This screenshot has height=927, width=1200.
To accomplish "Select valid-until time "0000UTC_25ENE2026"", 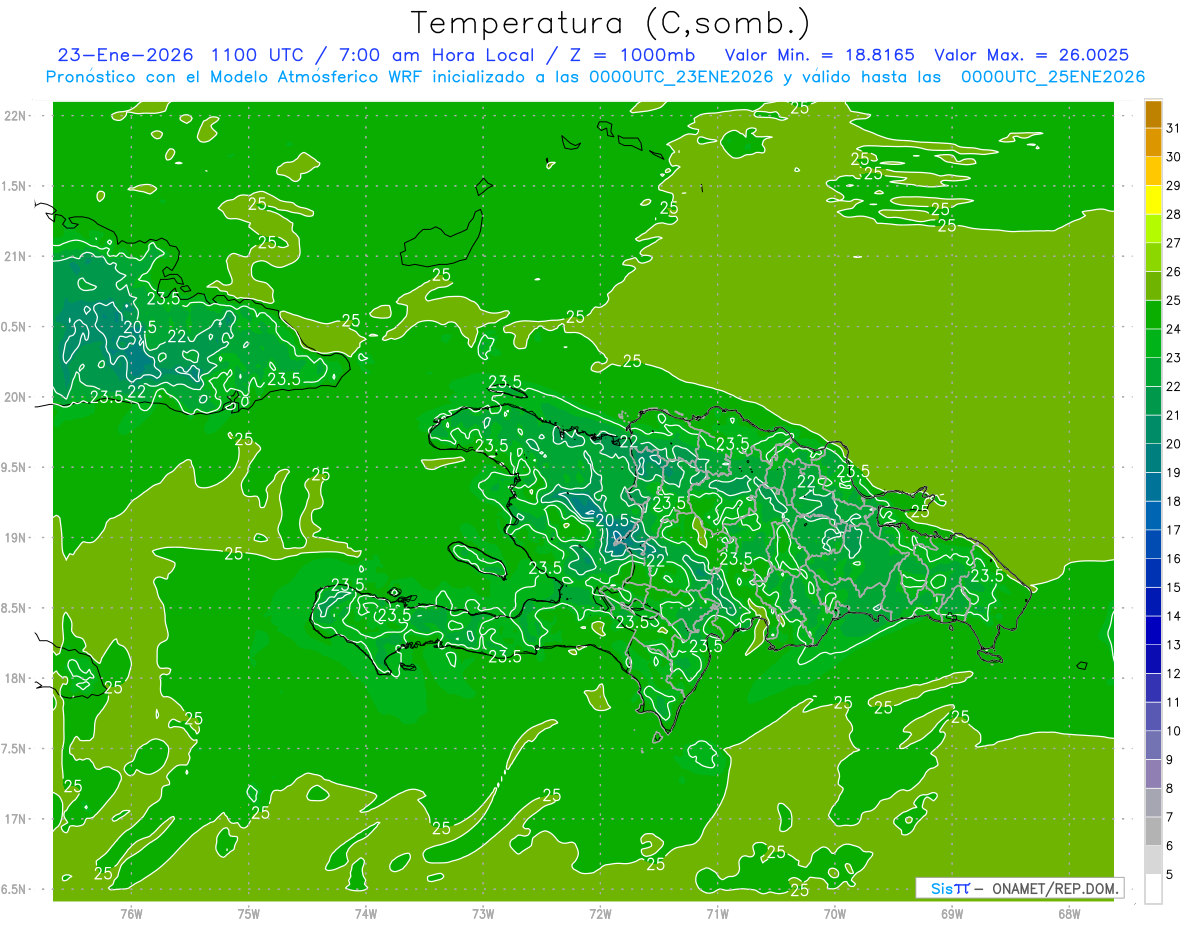I will (x=1053, y=77).
